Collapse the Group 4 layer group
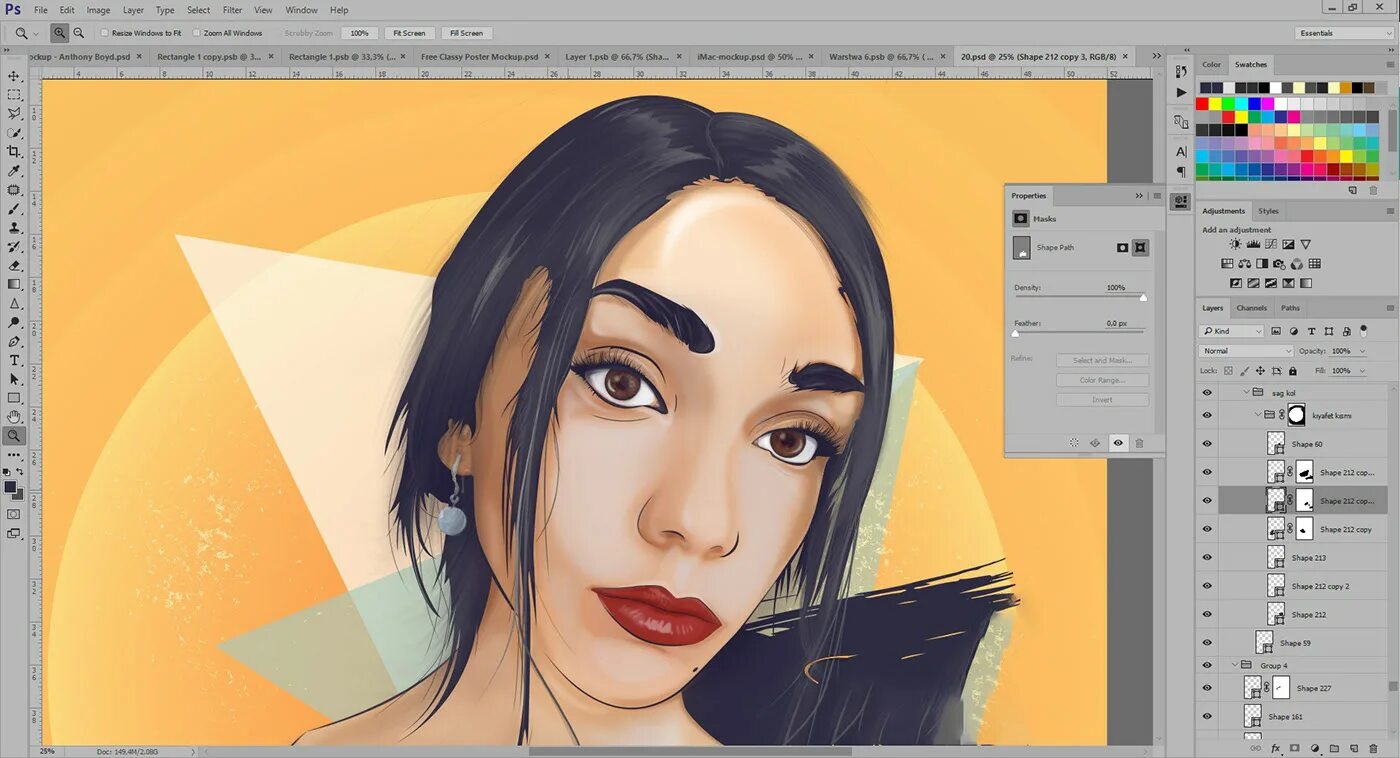The height and width of the screenshot is (758, 1400). tap(1235, 665)
